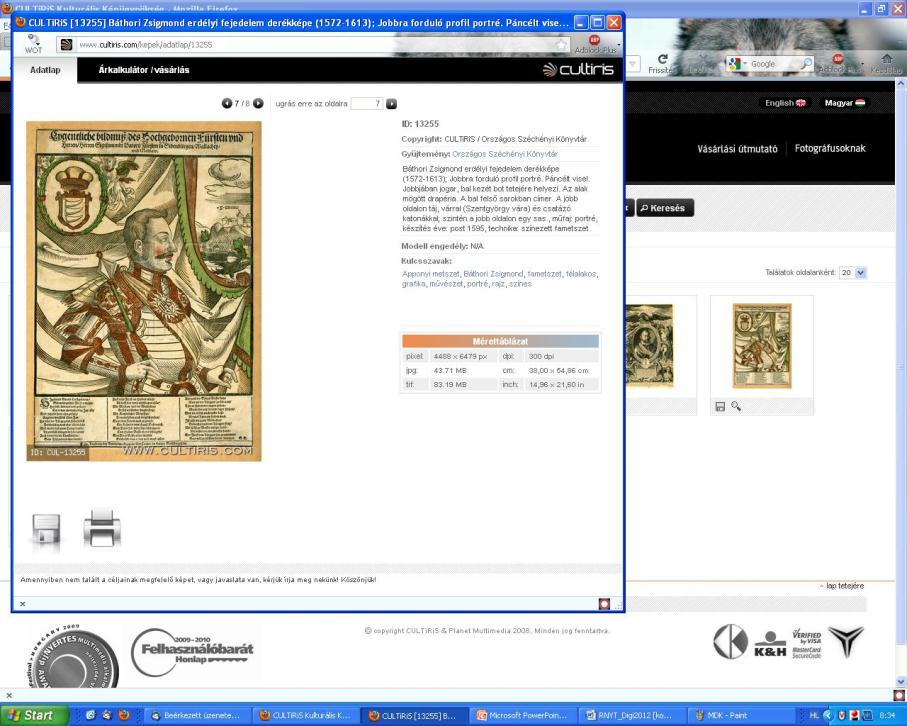Switch to the RNYT_Dig2012 taskbar button
907x726 pixels.
(633, 716)
